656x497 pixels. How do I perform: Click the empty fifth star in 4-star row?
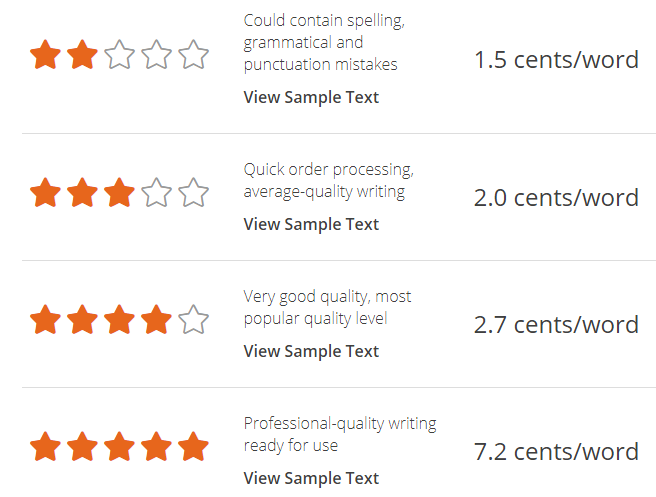click(193, 320)
